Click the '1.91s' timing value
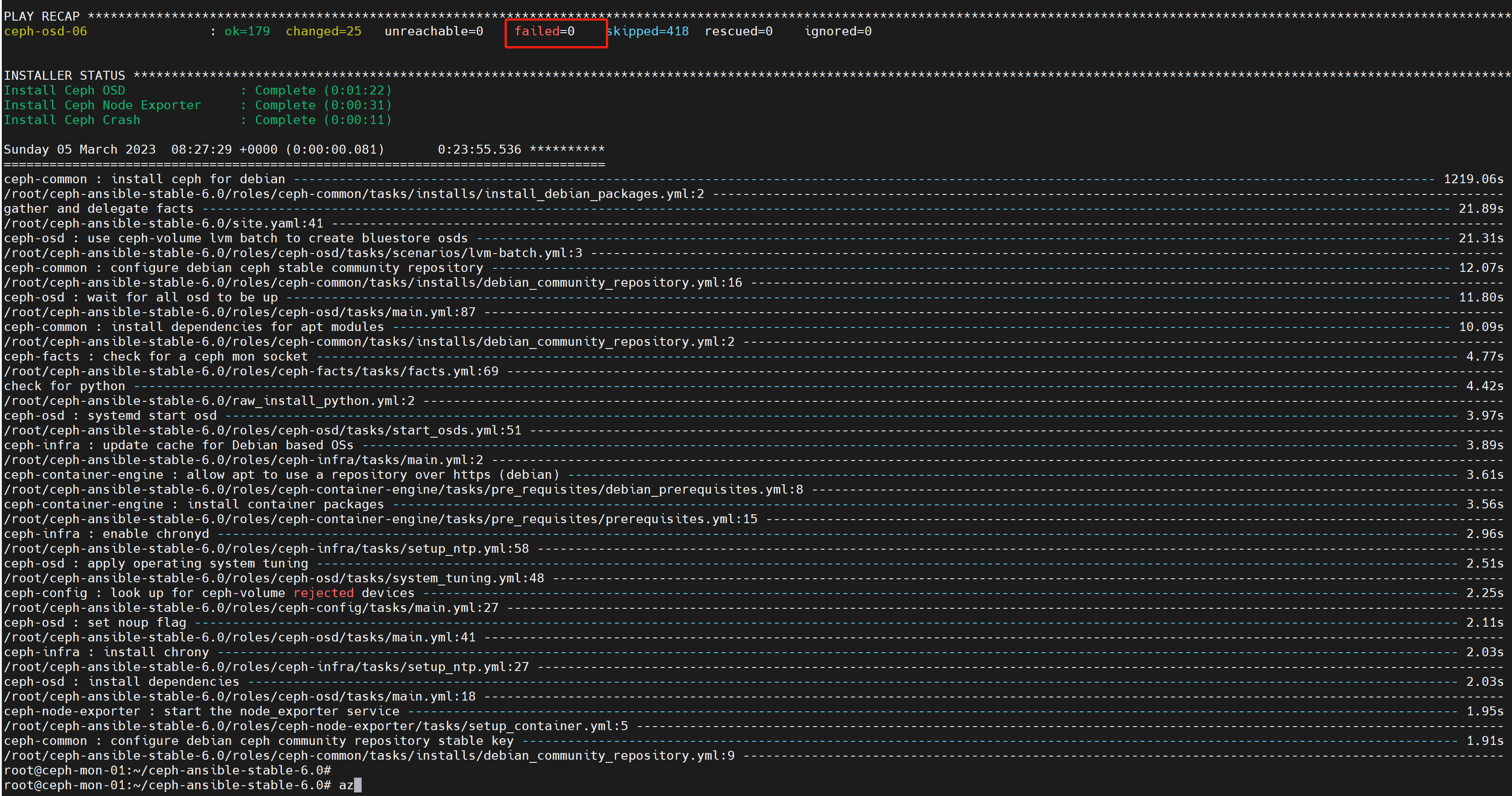This screenshot has height=796, width=1512. tap(1485, 741)
